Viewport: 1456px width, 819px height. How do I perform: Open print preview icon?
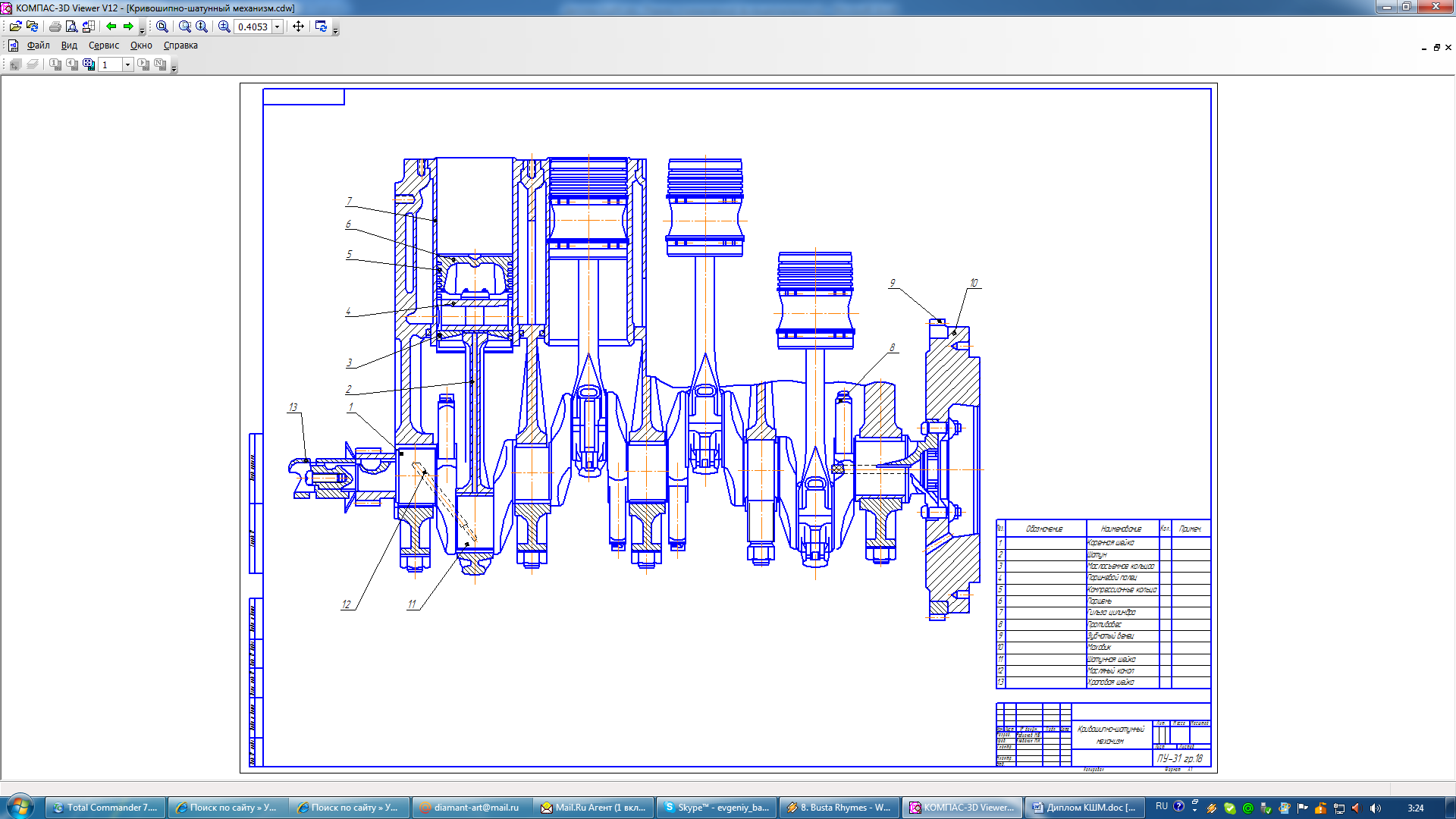(x=71, y=27)
